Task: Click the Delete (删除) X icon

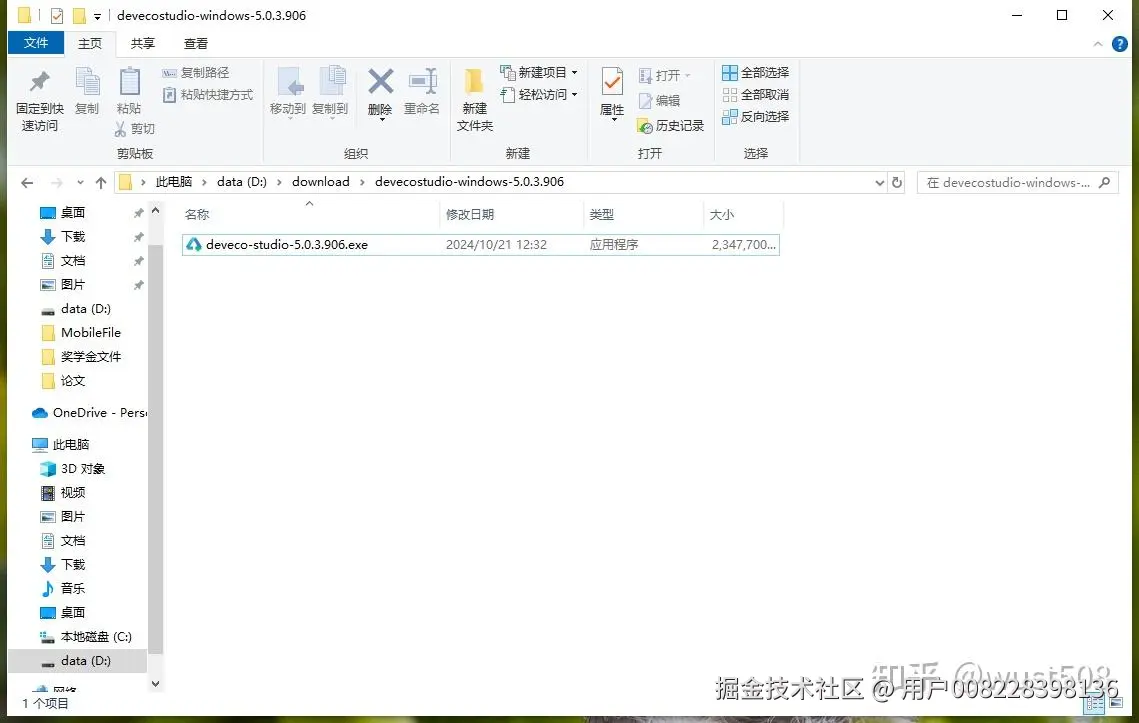Action: 381,81
